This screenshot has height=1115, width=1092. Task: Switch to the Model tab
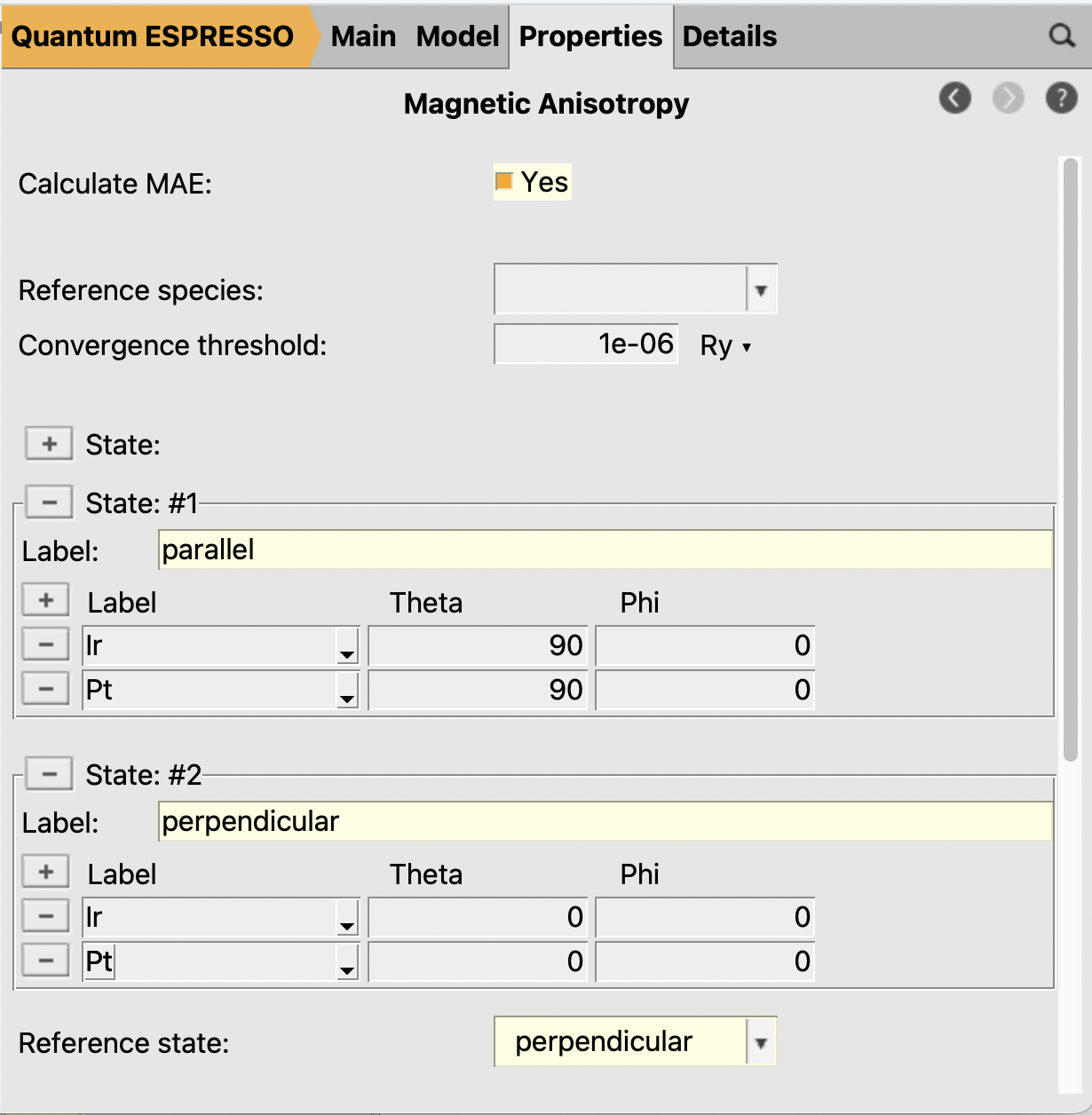pyautogui.click(x=457, y=36)
